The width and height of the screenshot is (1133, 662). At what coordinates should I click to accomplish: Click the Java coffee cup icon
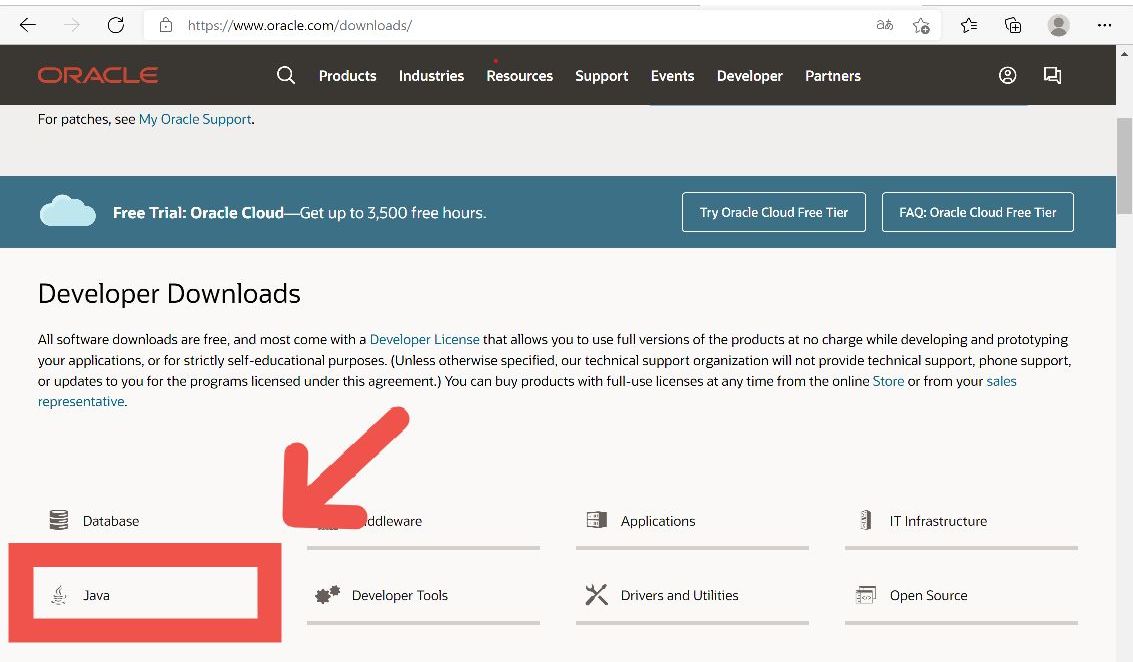tap(59, 595)
